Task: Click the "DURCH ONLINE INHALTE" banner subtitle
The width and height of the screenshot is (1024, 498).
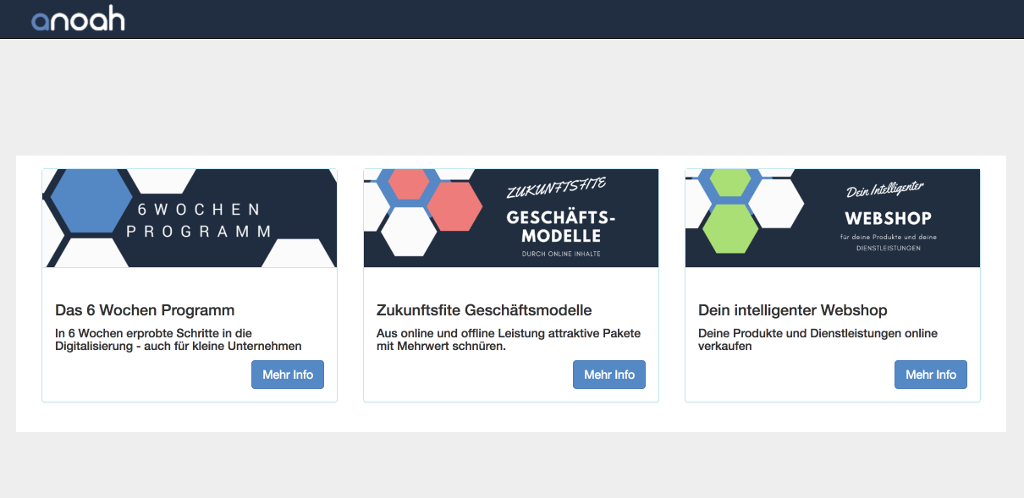Action: point(560,254)
